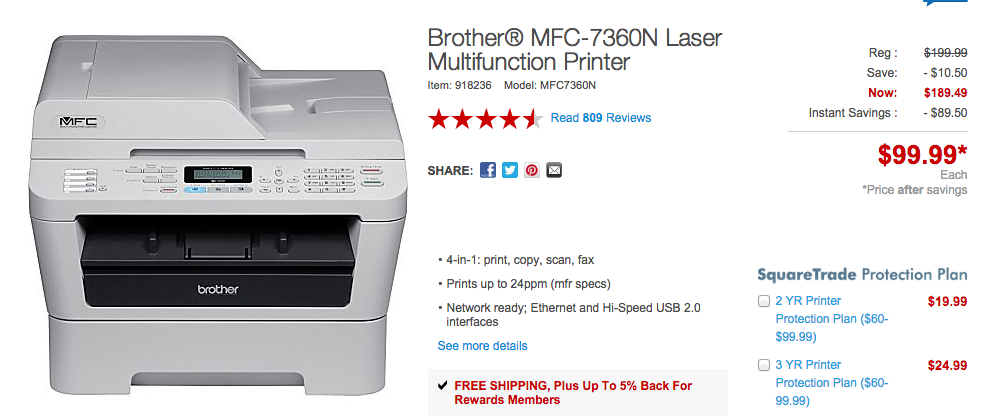Viewport: 987px width, 416px height.
Task: Open Read 809 Reviews link
Action: [x=601, y=118]
